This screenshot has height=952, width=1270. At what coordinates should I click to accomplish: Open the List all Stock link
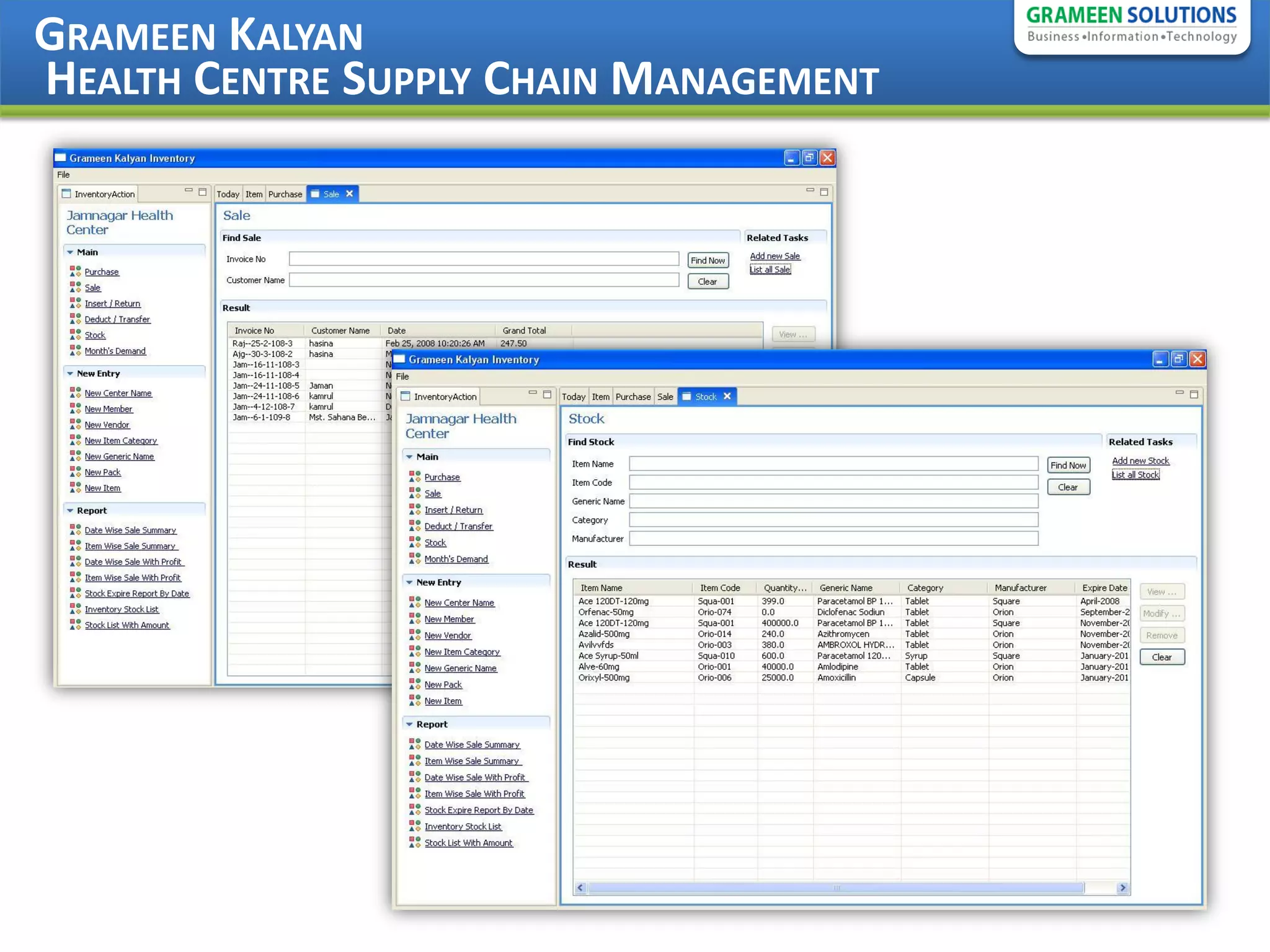1135,475
